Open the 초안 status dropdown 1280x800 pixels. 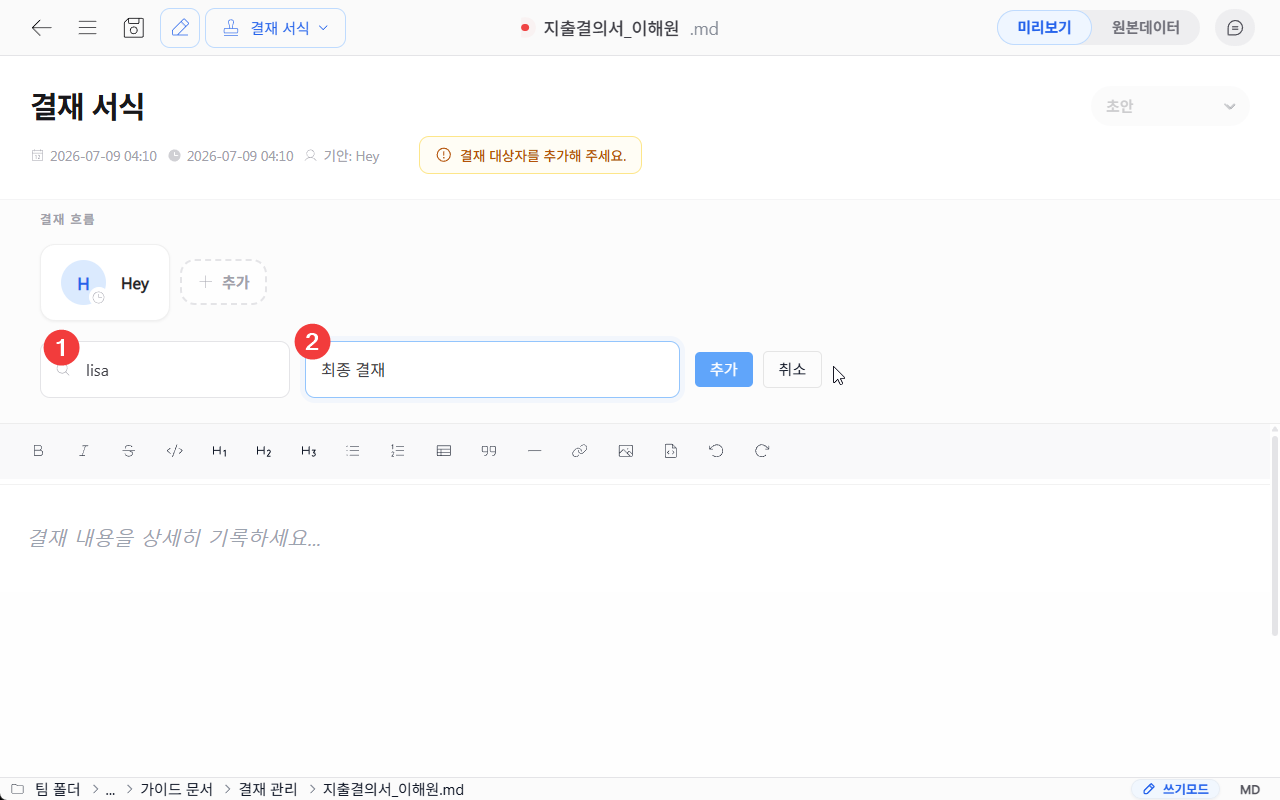click(x=1170, y=106)
